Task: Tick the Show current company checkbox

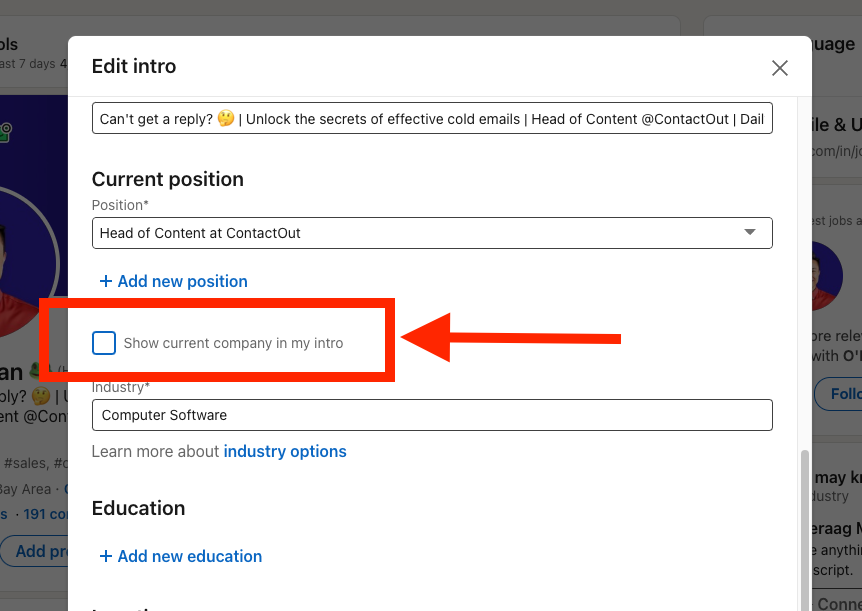Action: tap(104, 343)
